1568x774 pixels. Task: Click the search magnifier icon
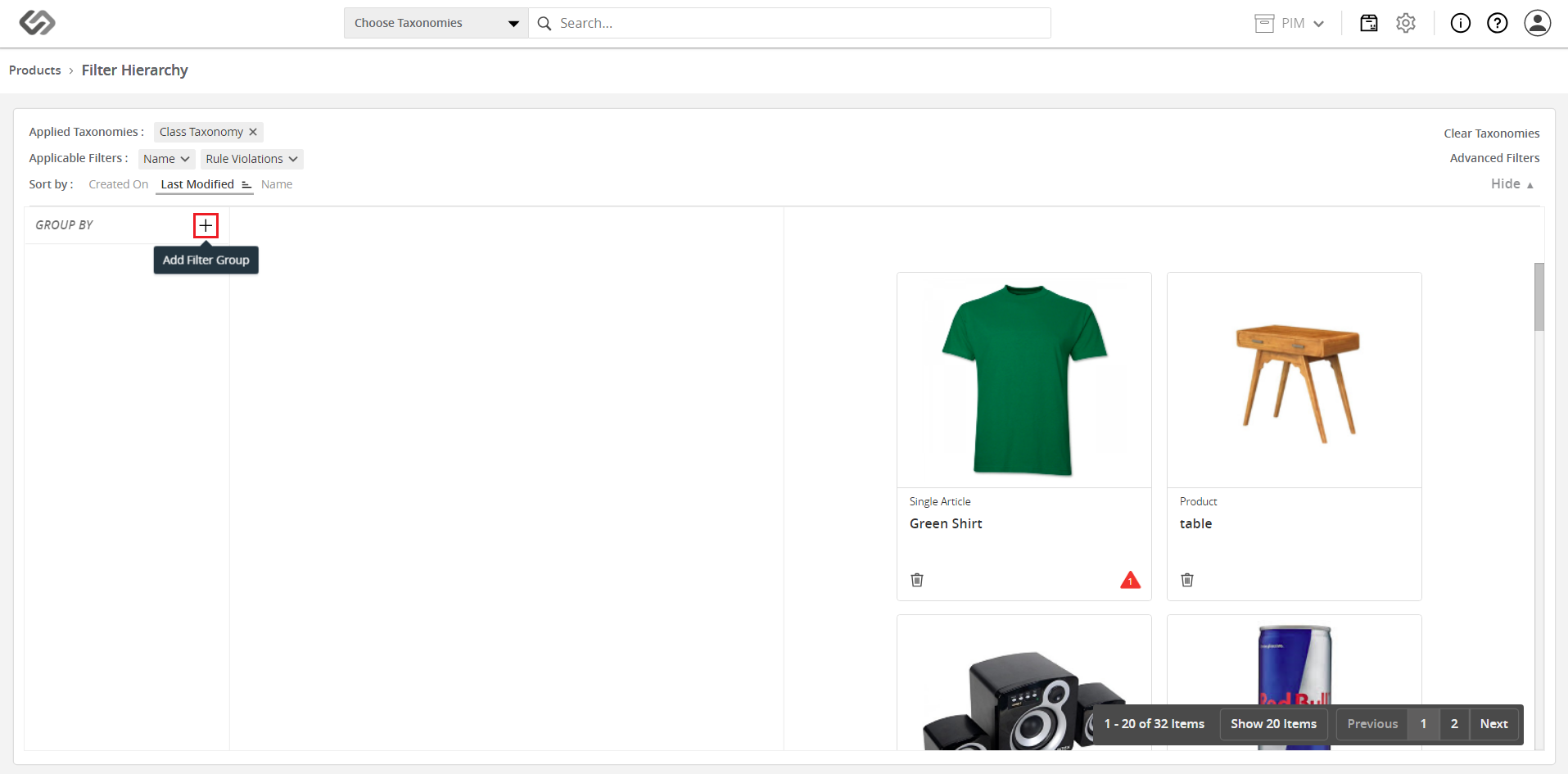coord(544,24)
